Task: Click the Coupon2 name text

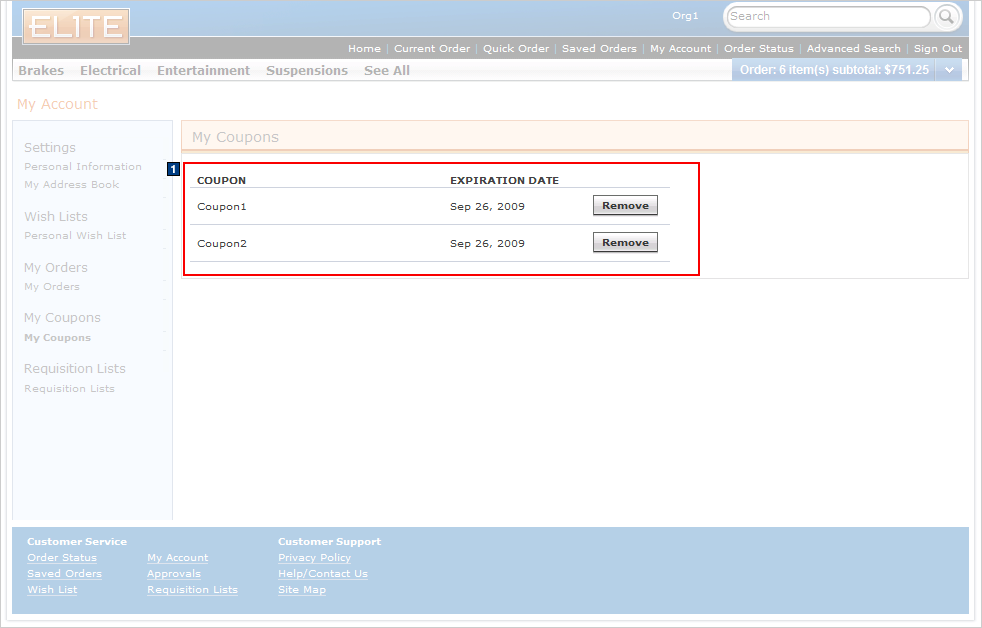Action: click(x=222, y=244)
